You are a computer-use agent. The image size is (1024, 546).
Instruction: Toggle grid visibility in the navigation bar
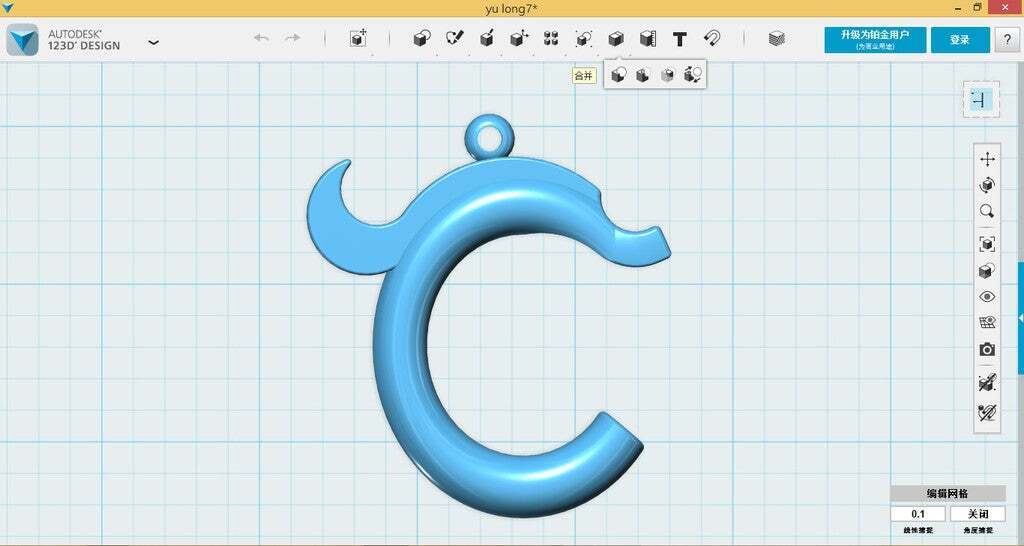[x=987, y=323]
